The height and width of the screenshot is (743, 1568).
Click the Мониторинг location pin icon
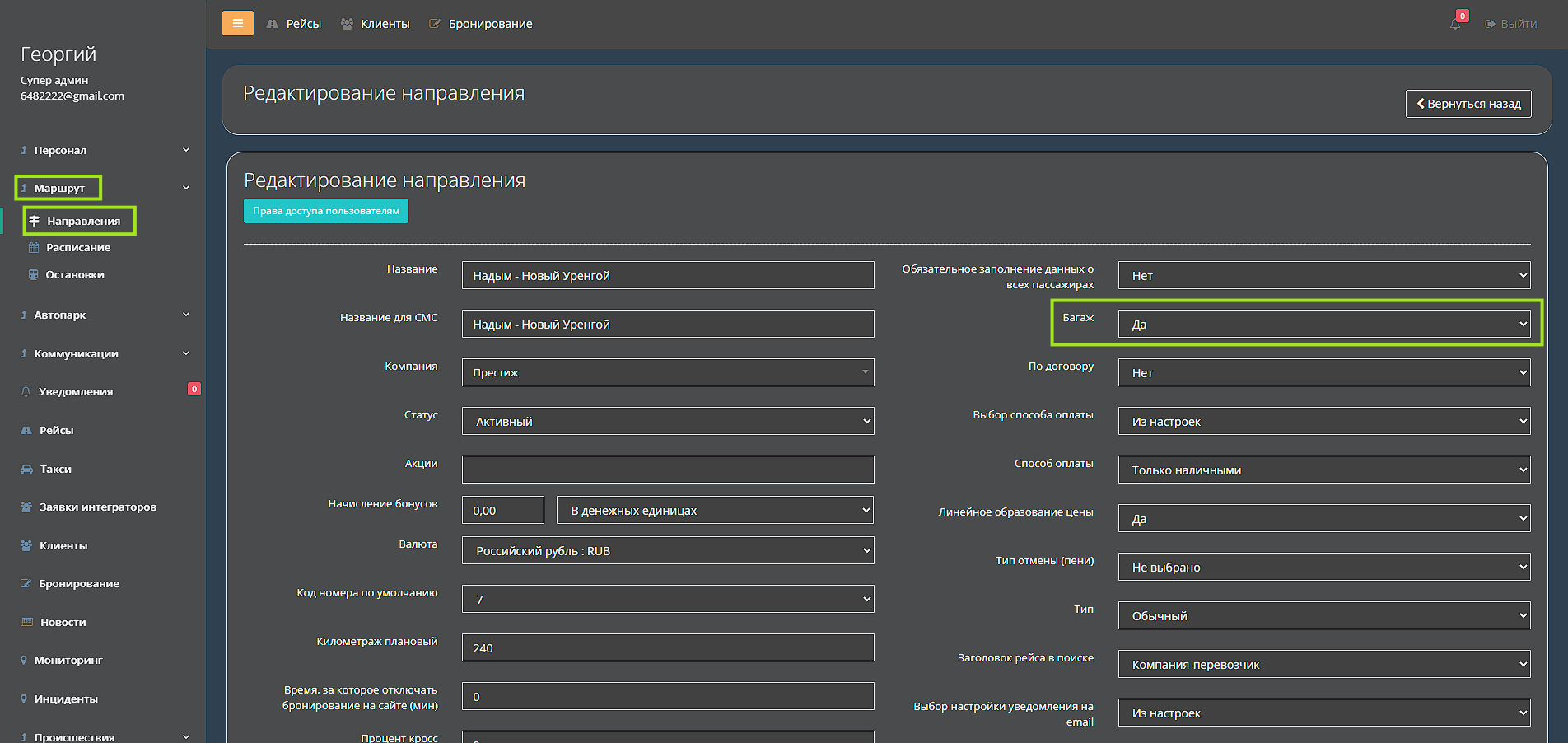[x=24, y=661]
